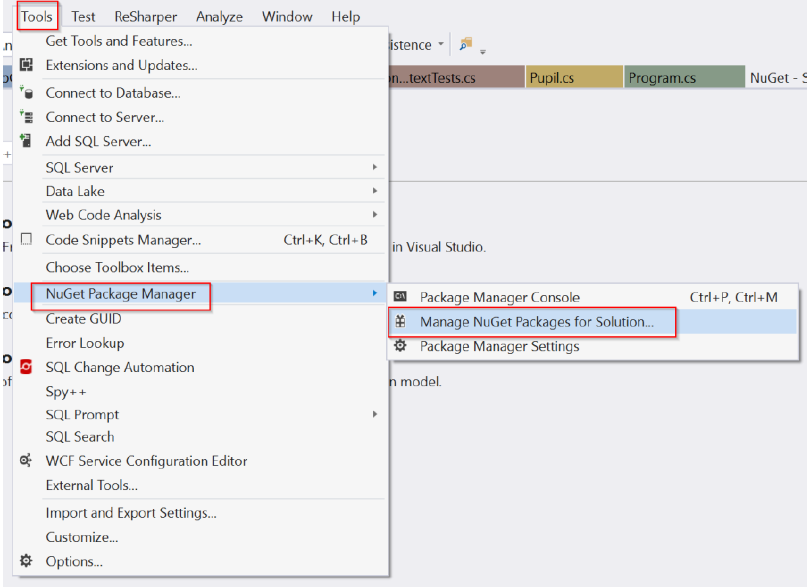Expand the SQL Prompt submenu arrow
809x587 pixels.
(x=375, y=414)
